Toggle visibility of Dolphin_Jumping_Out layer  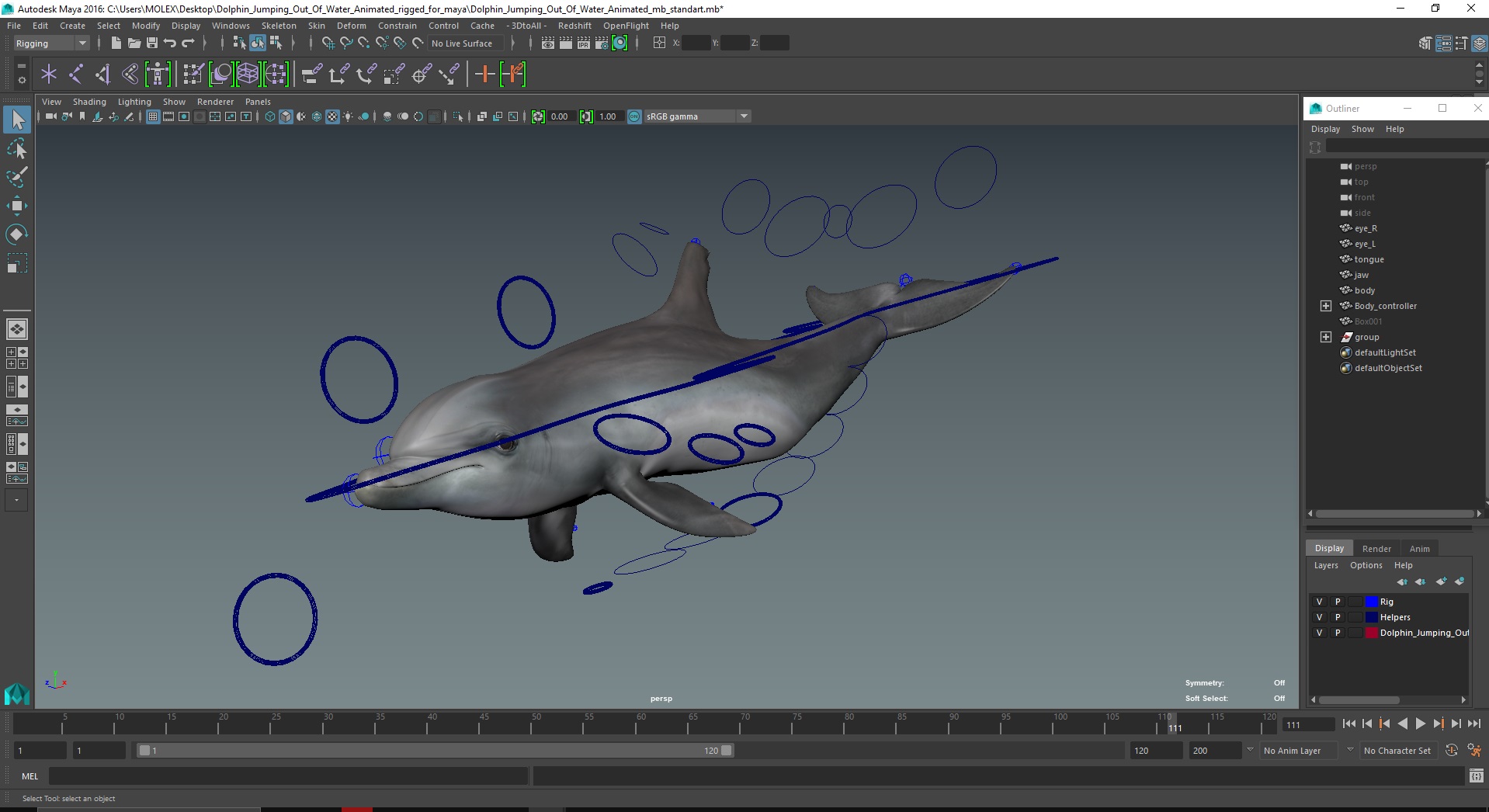tap(1319, 633)
